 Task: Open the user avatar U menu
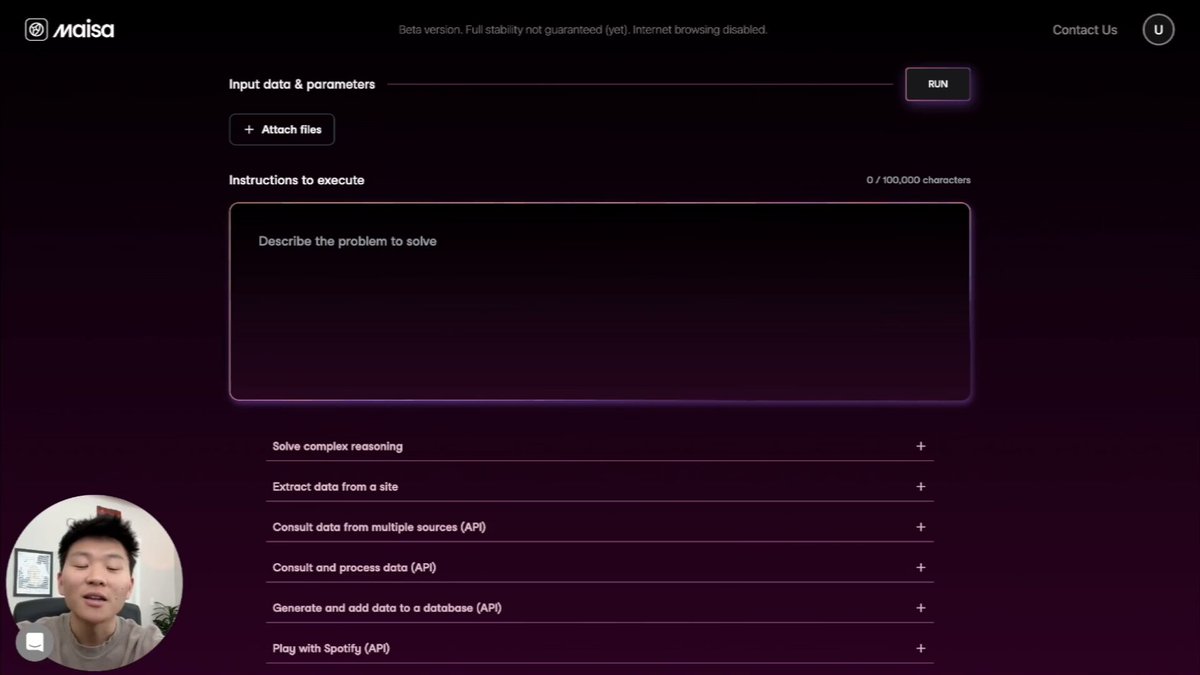click(x=1158, y=30)
